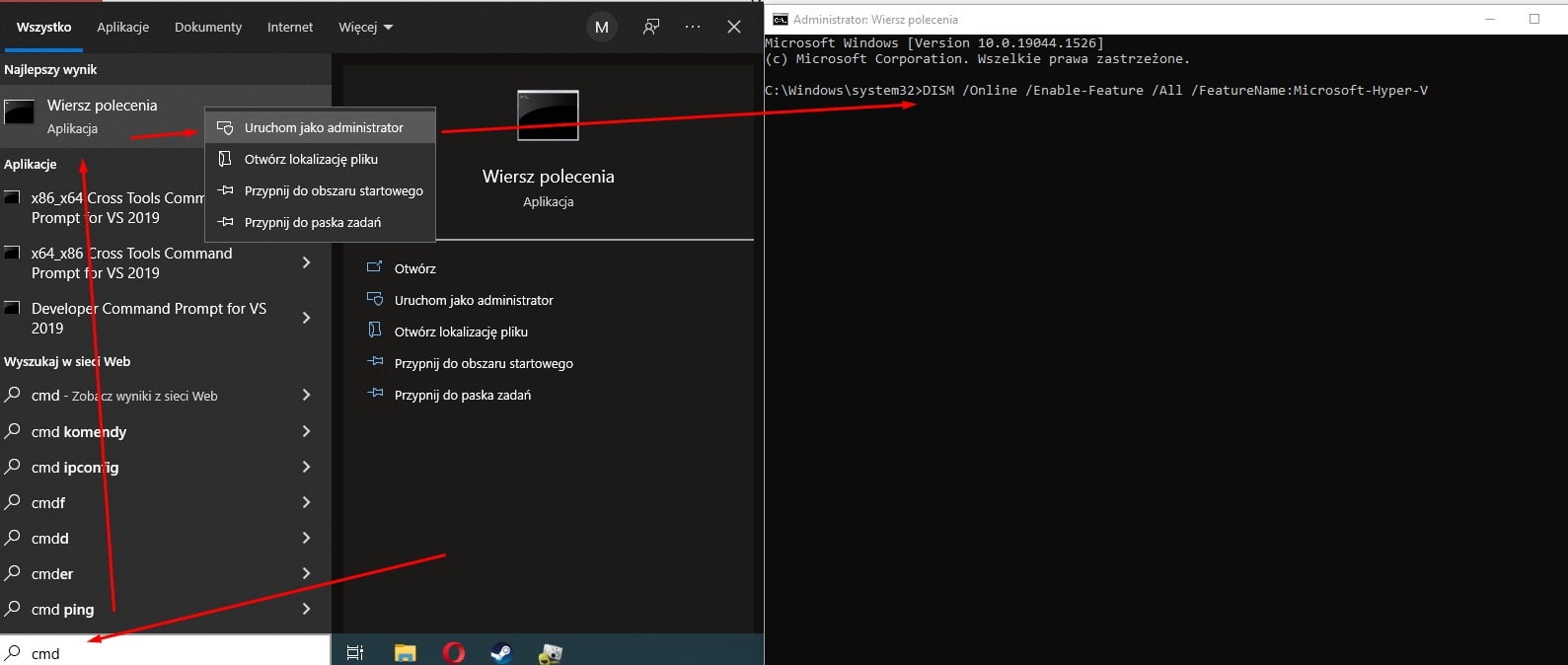Expand the Więcej dropdown filter
1568x665 pixels.
(365, 27)
